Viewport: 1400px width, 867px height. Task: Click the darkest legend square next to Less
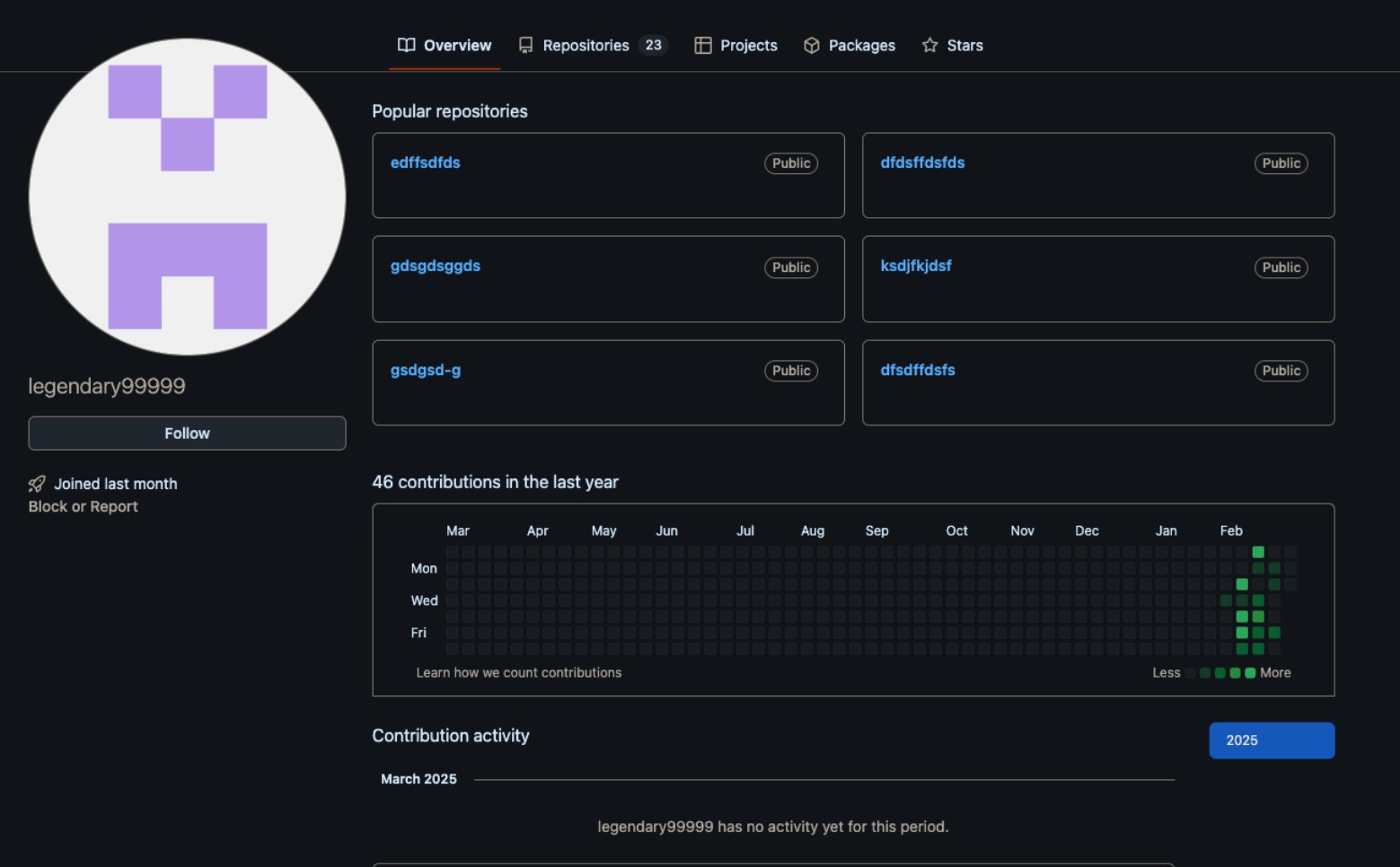[1190, 673]
